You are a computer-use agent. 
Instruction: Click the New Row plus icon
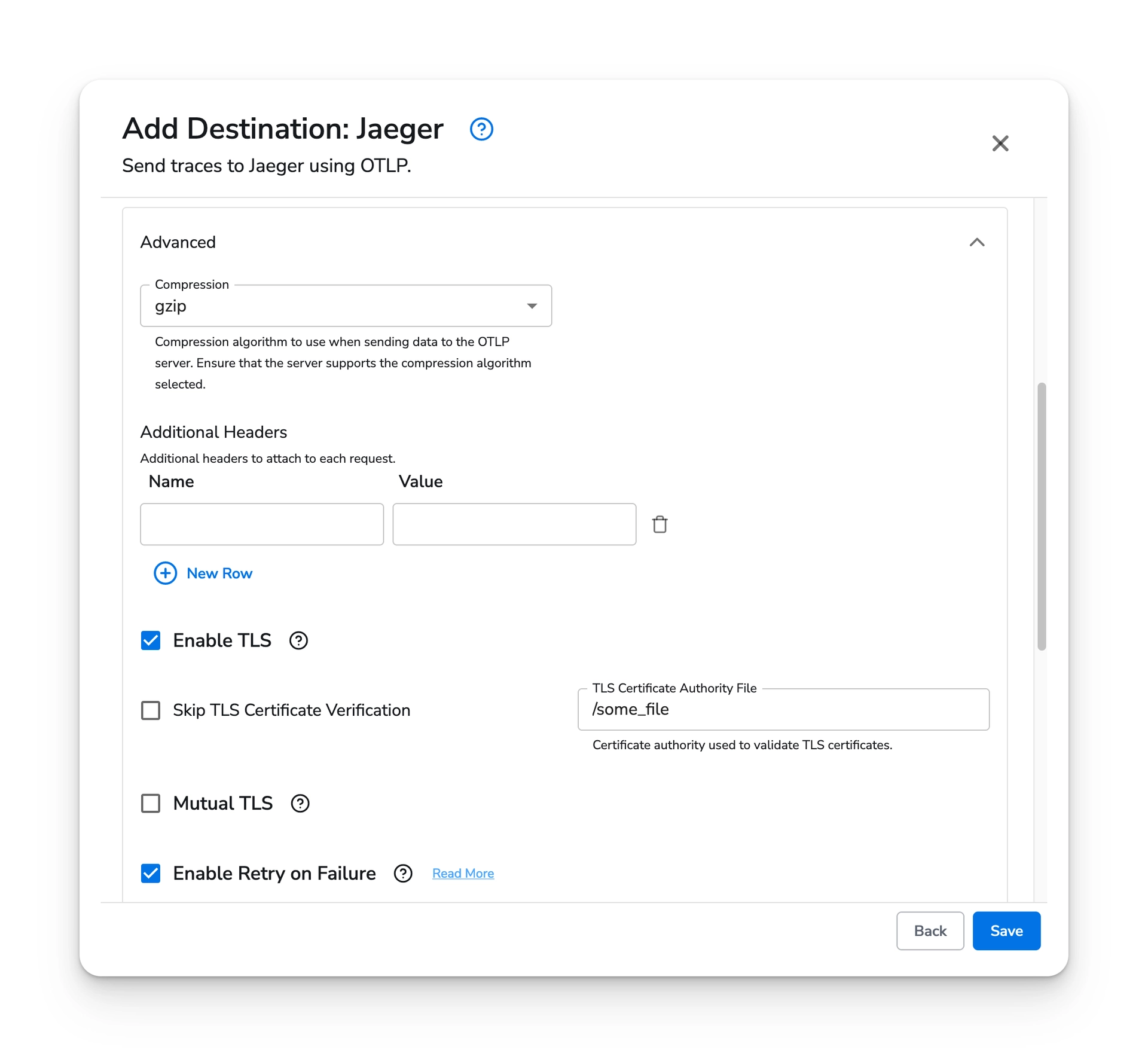tap(165, 573)
